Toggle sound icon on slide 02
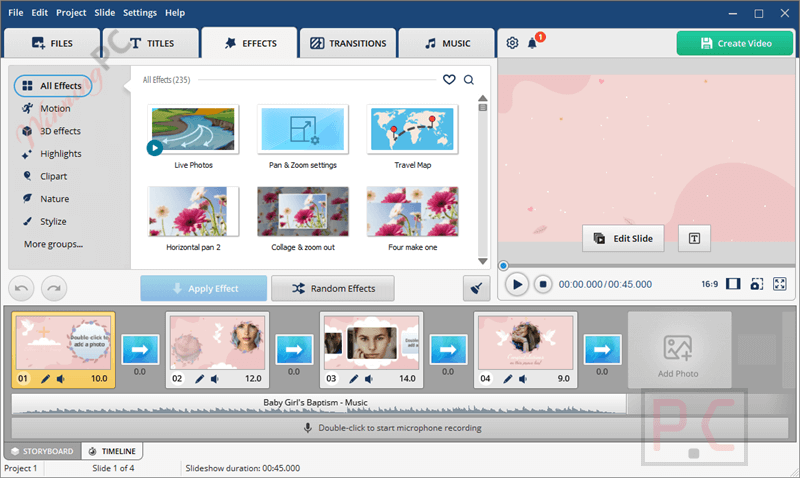Image resolution: width=800 pixels, height=478 pixels. click(215, 379)
